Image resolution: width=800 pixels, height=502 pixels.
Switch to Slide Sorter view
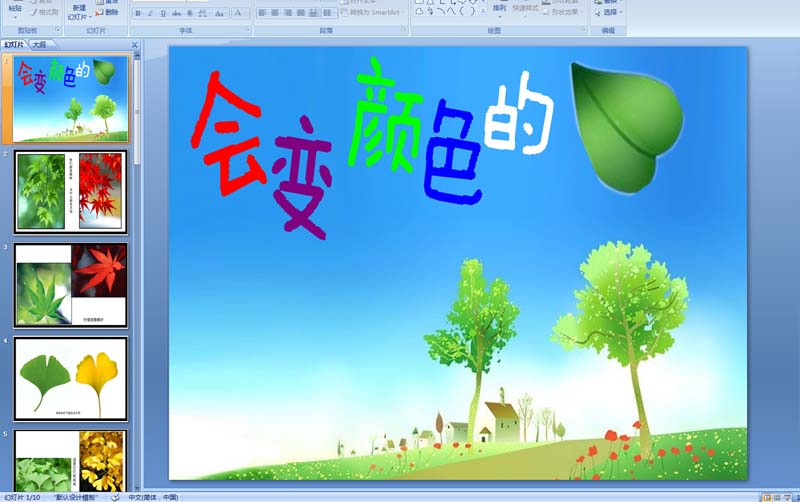click(x=777, y=497)
